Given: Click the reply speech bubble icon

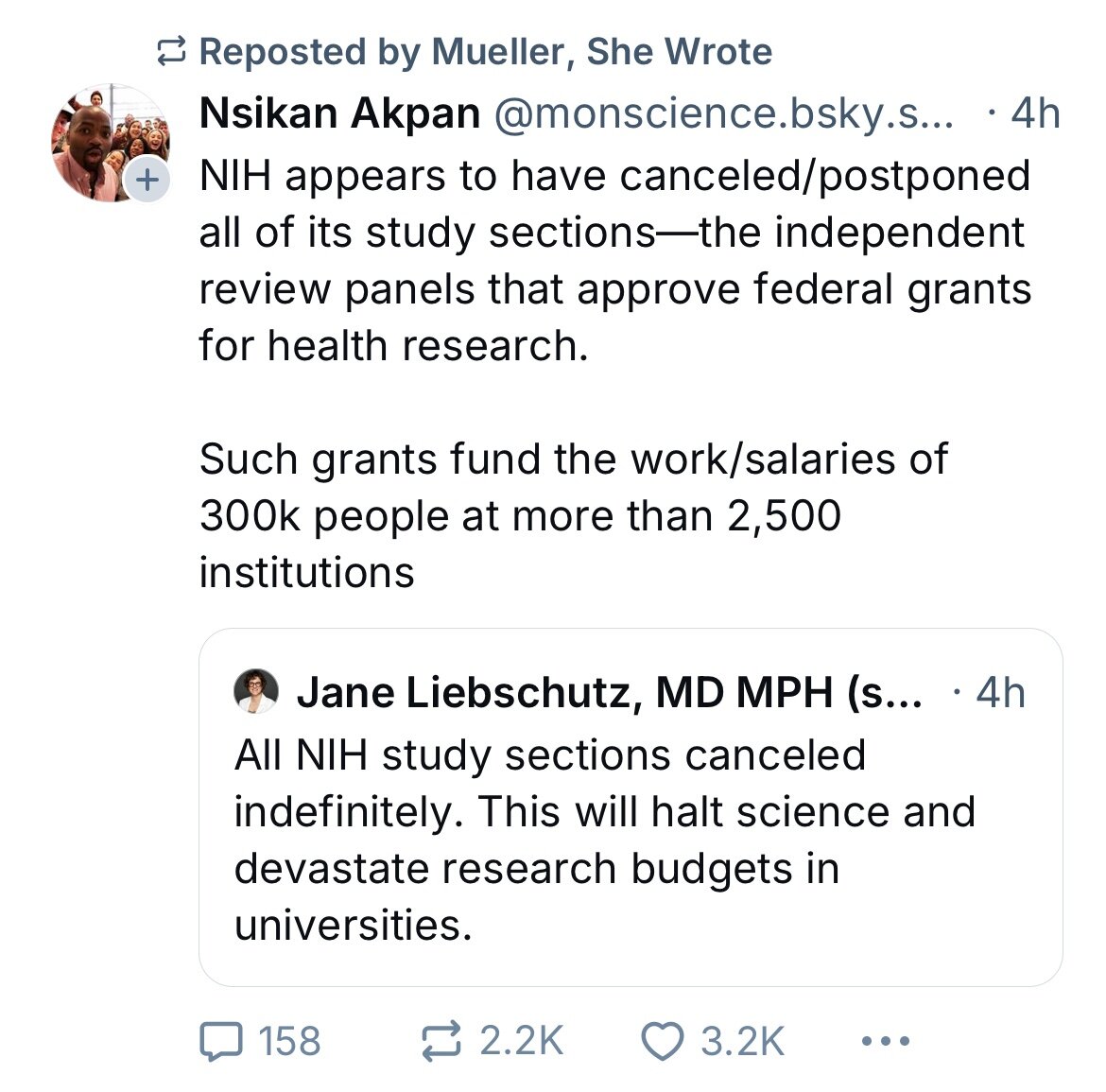Looking at the screenshot, I should [x=221, y=1042].
